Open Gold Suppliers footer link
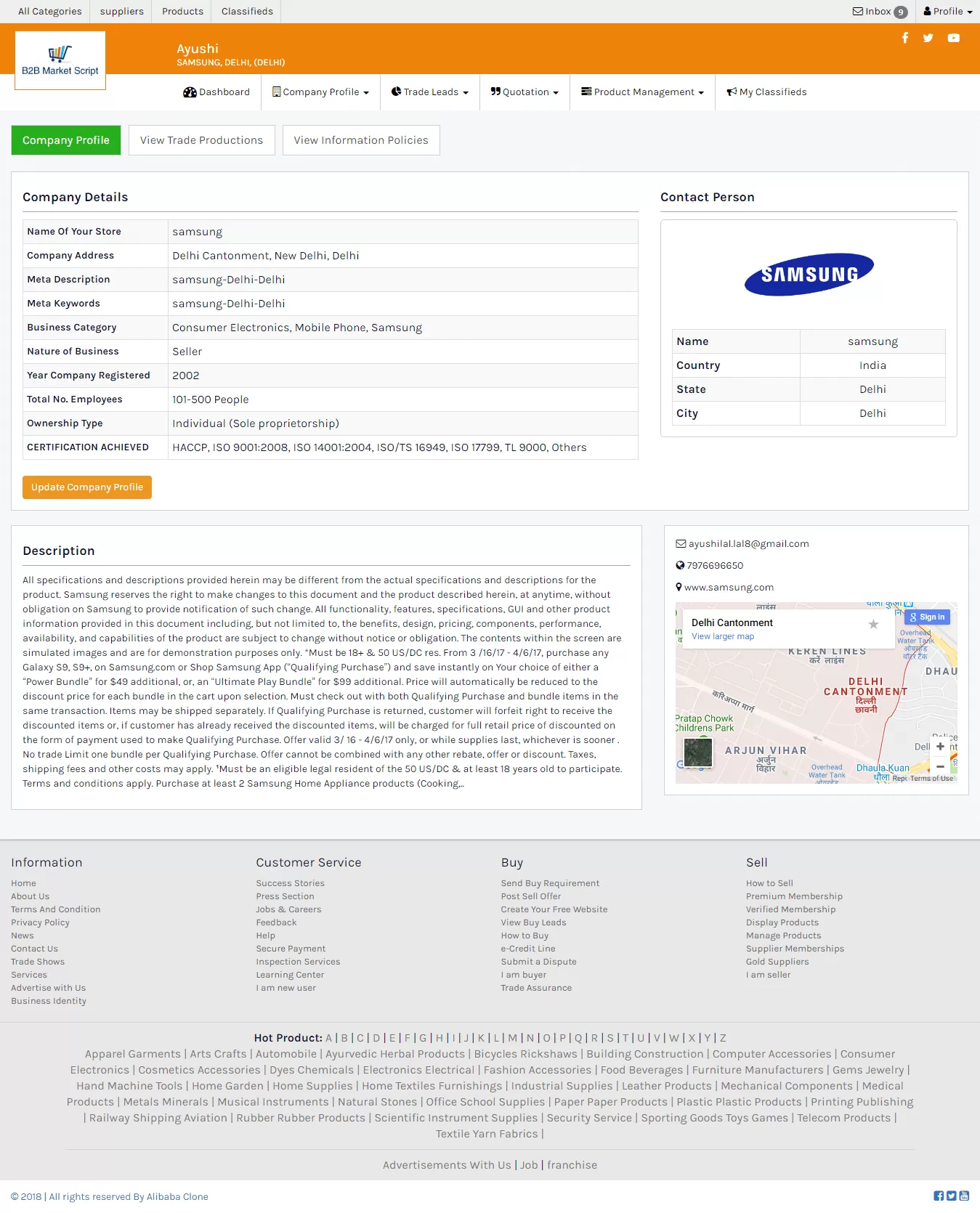The width and height of the screenshot is (980, 1213). [777, 962]
